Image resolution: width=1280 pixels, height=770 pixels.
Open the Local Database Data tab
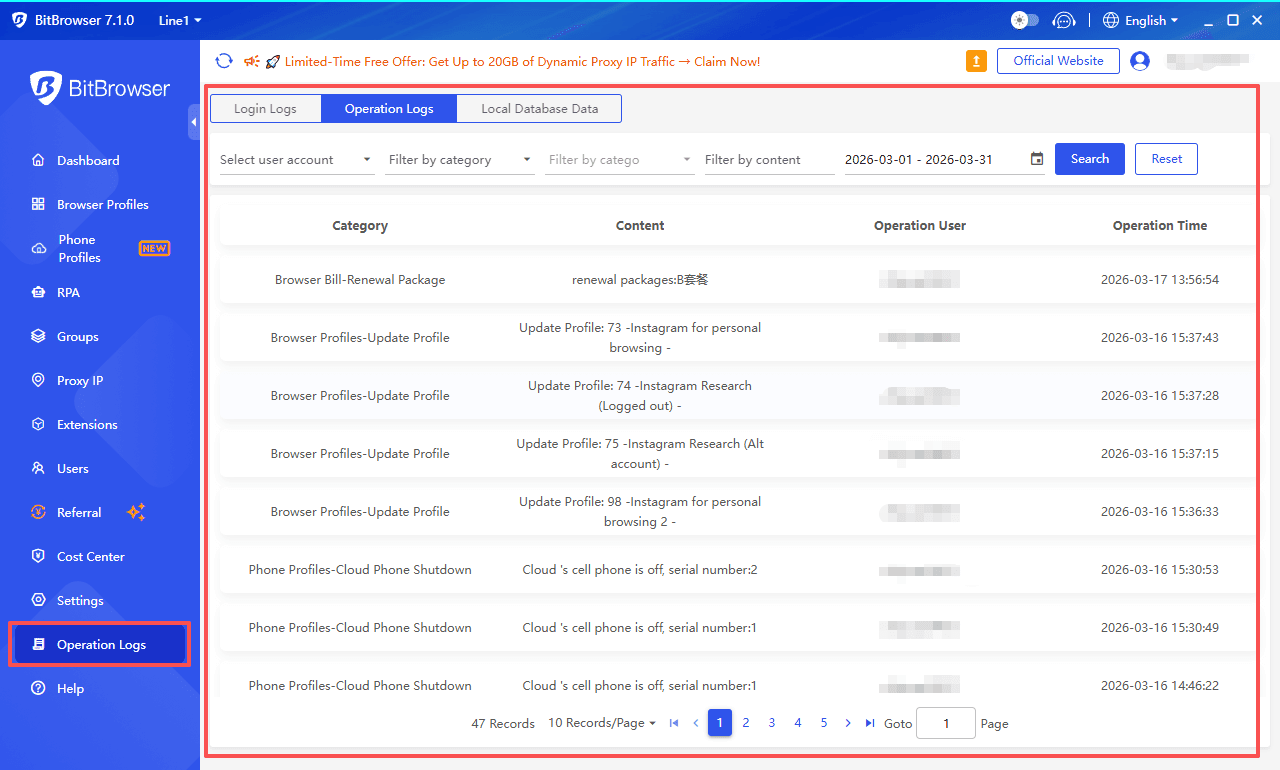pyautogui.click(x=539, y=108)
